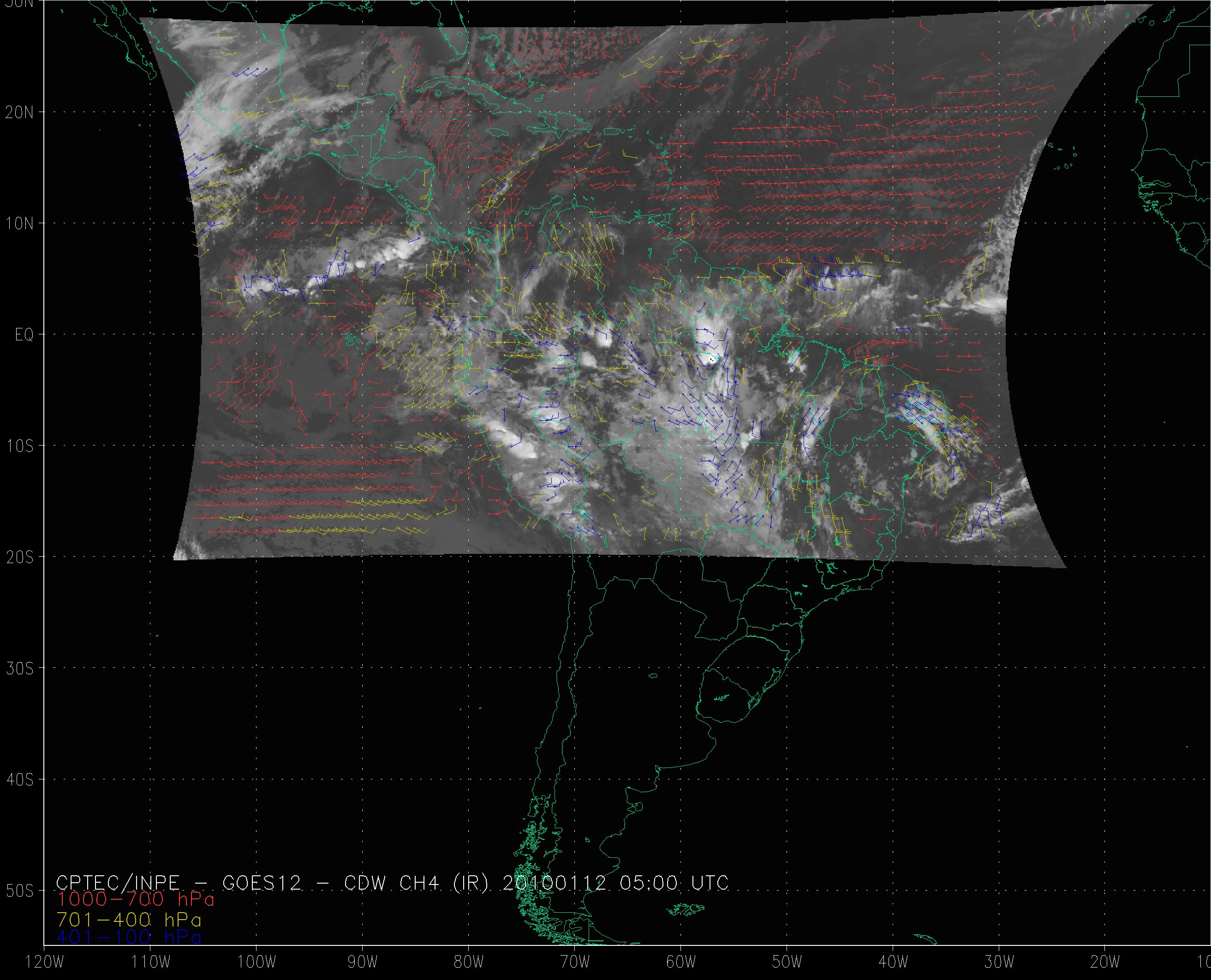Click the 50S latitude axis label
1211x980 pixels.
20,891
